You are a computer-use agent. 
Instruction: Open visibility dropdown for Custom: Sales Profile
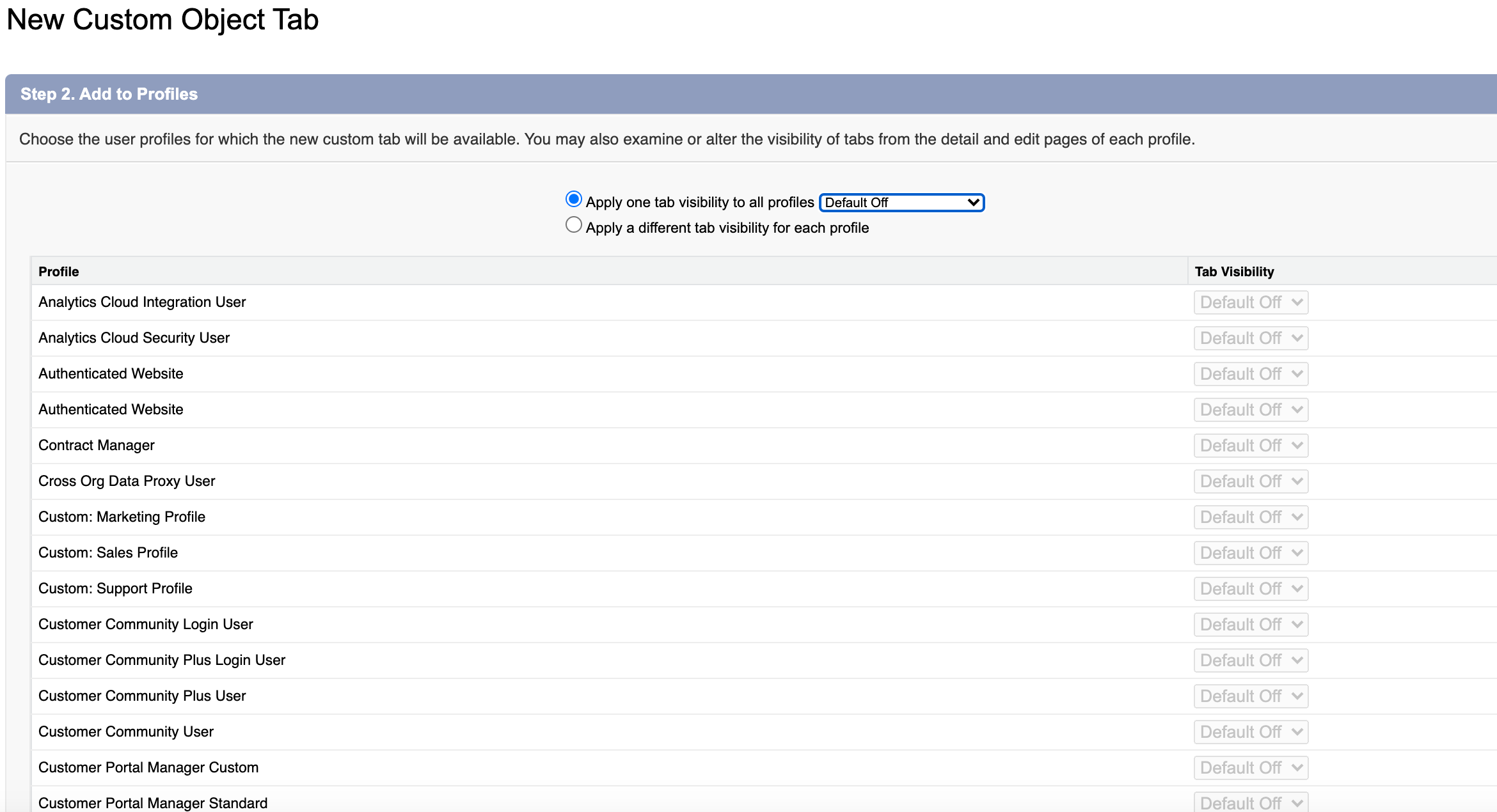click(x=1251, y=553)
